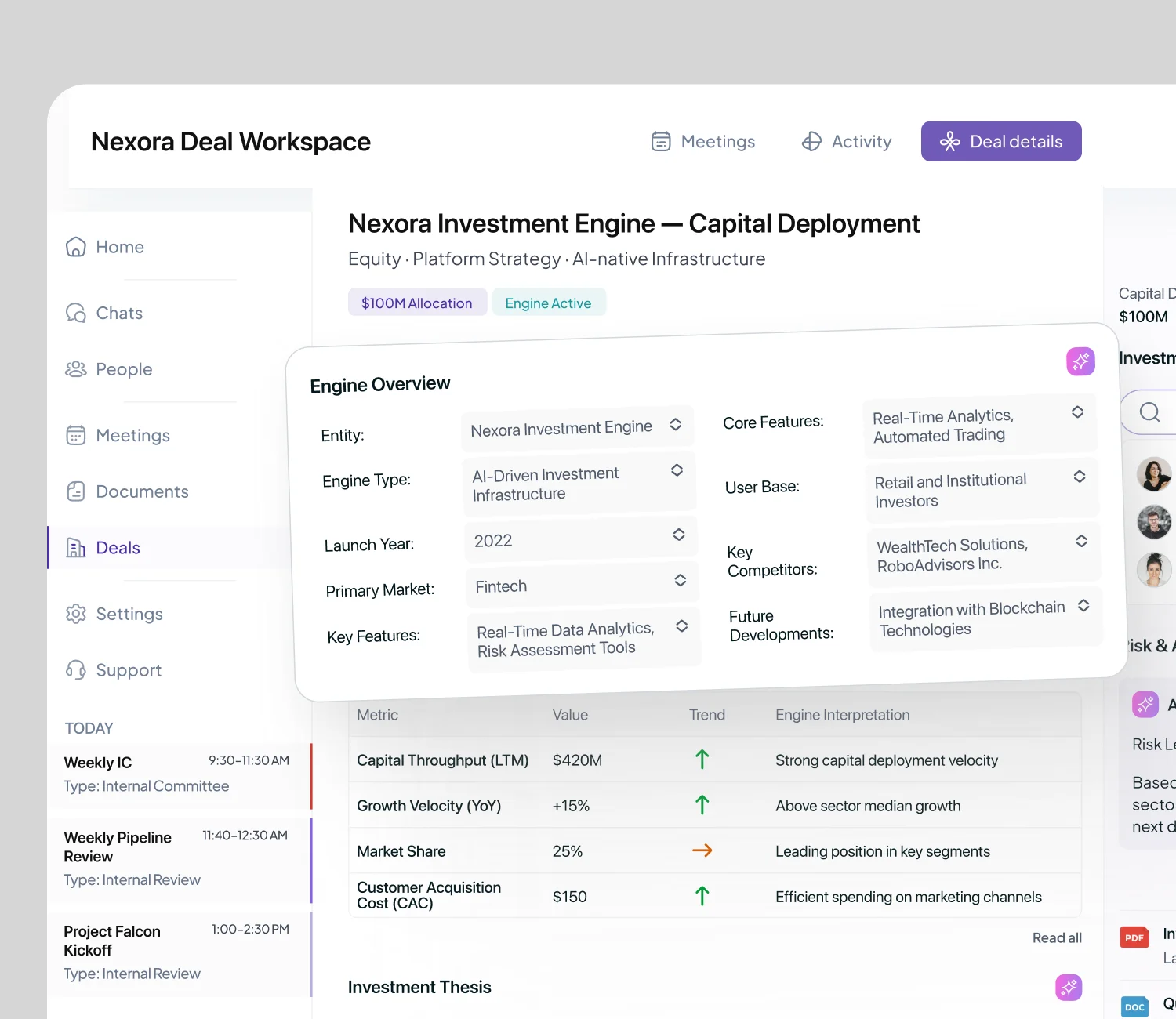The height and width of the screenshot is (1019, 1176).
Task: Click the Engine Interpretation column header
Action: coord(843,714)
